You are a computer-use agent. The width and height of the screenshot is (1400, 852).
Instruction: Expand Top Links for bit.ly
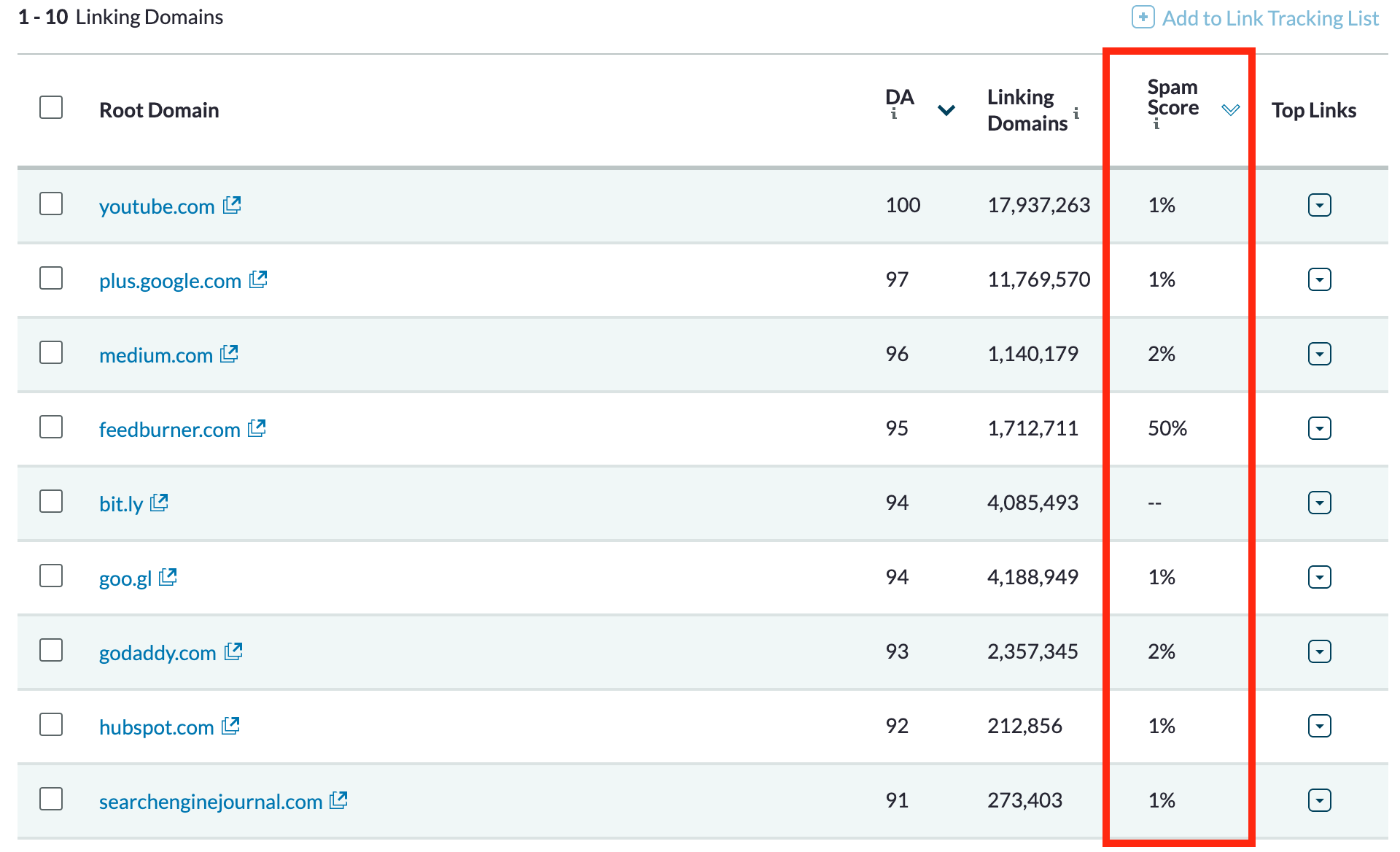pos(1320,503)
